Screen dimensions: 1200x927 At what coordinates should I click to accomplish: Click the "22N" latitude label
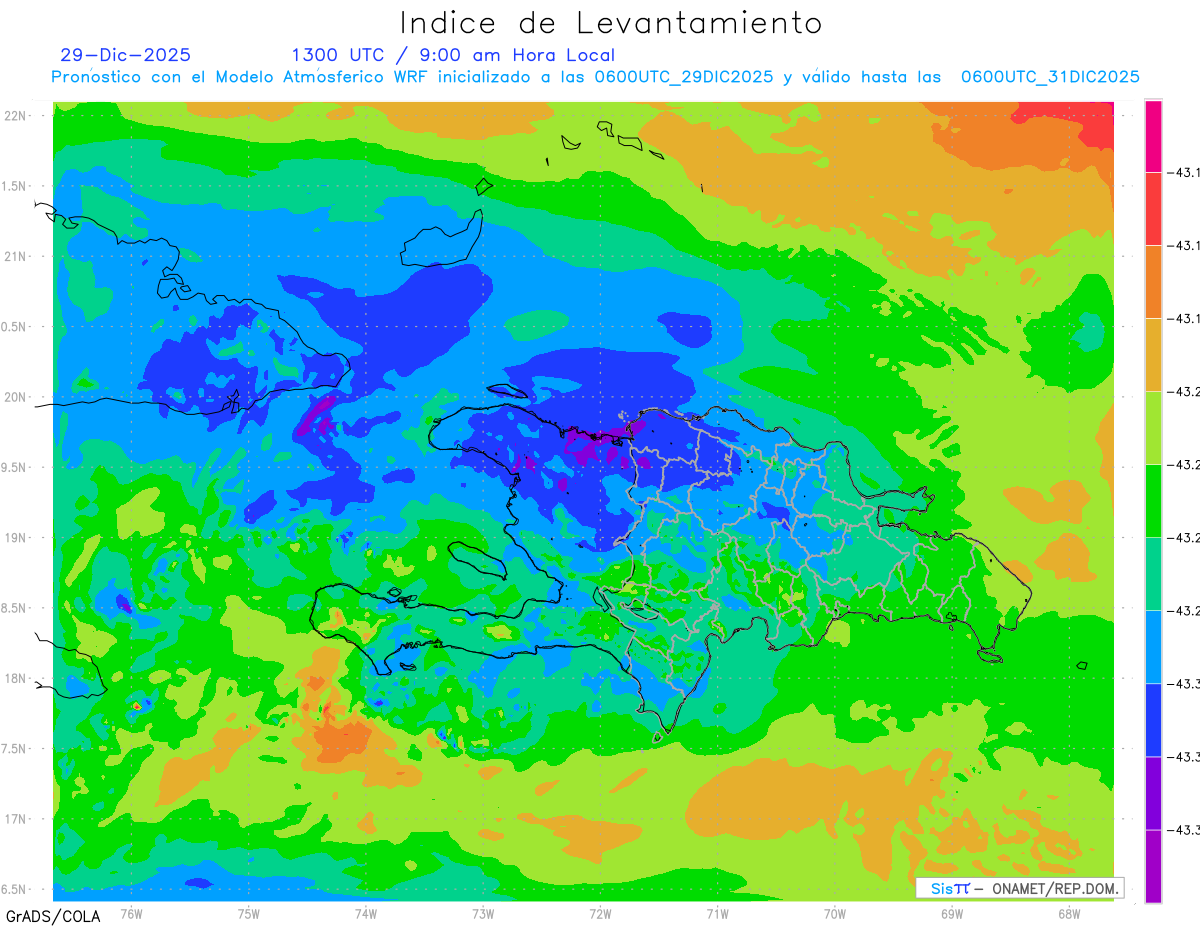[x=17, y=115]
